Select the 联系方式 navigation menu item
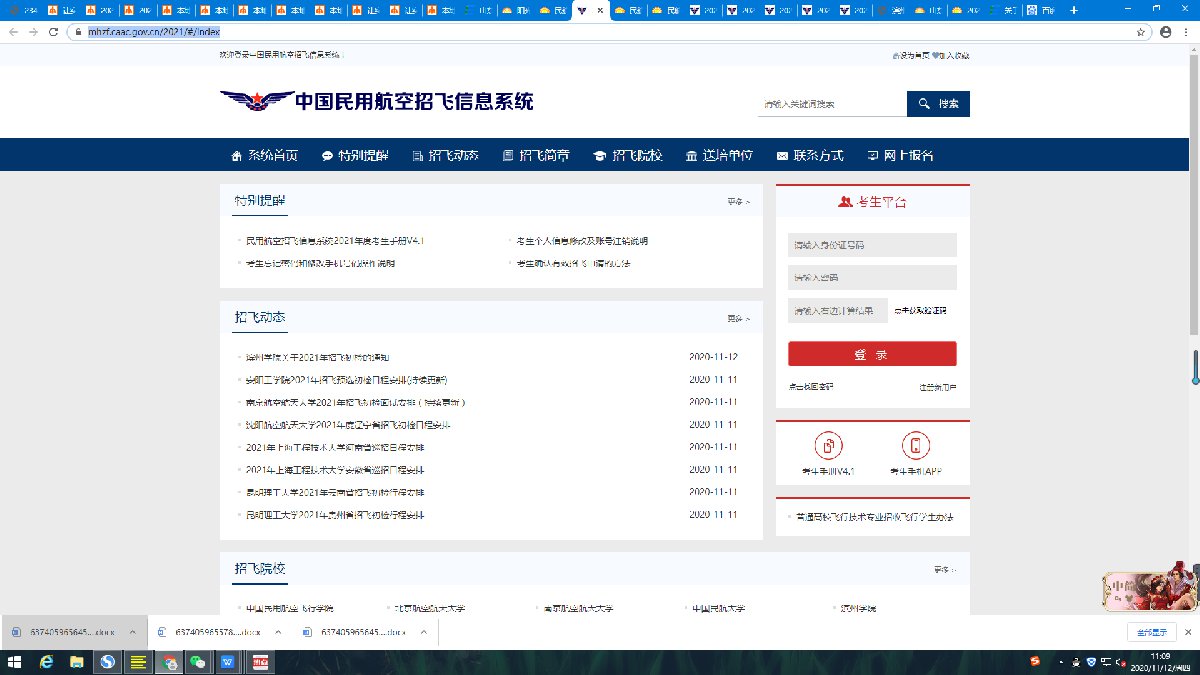The image size is (1200, 675). 809,156
